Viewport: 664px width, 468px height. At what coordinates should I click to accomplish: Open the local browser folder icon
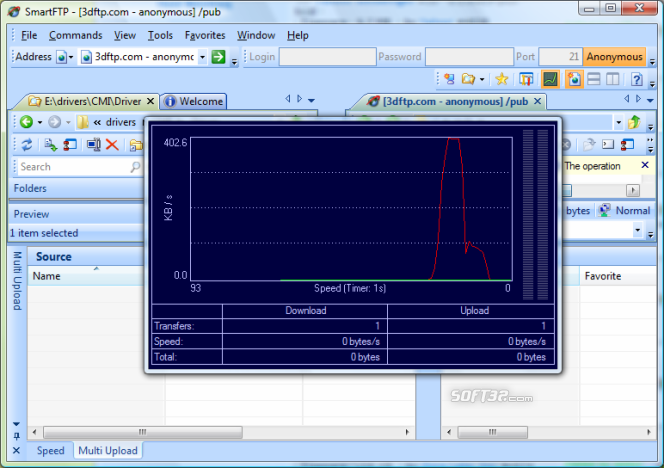coord(468,79)
